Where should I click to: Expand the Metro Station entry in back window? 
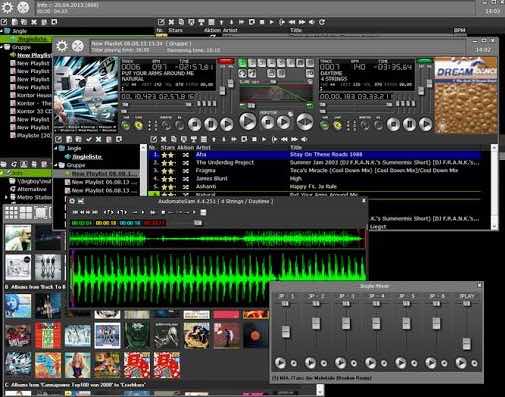(6, 197)
